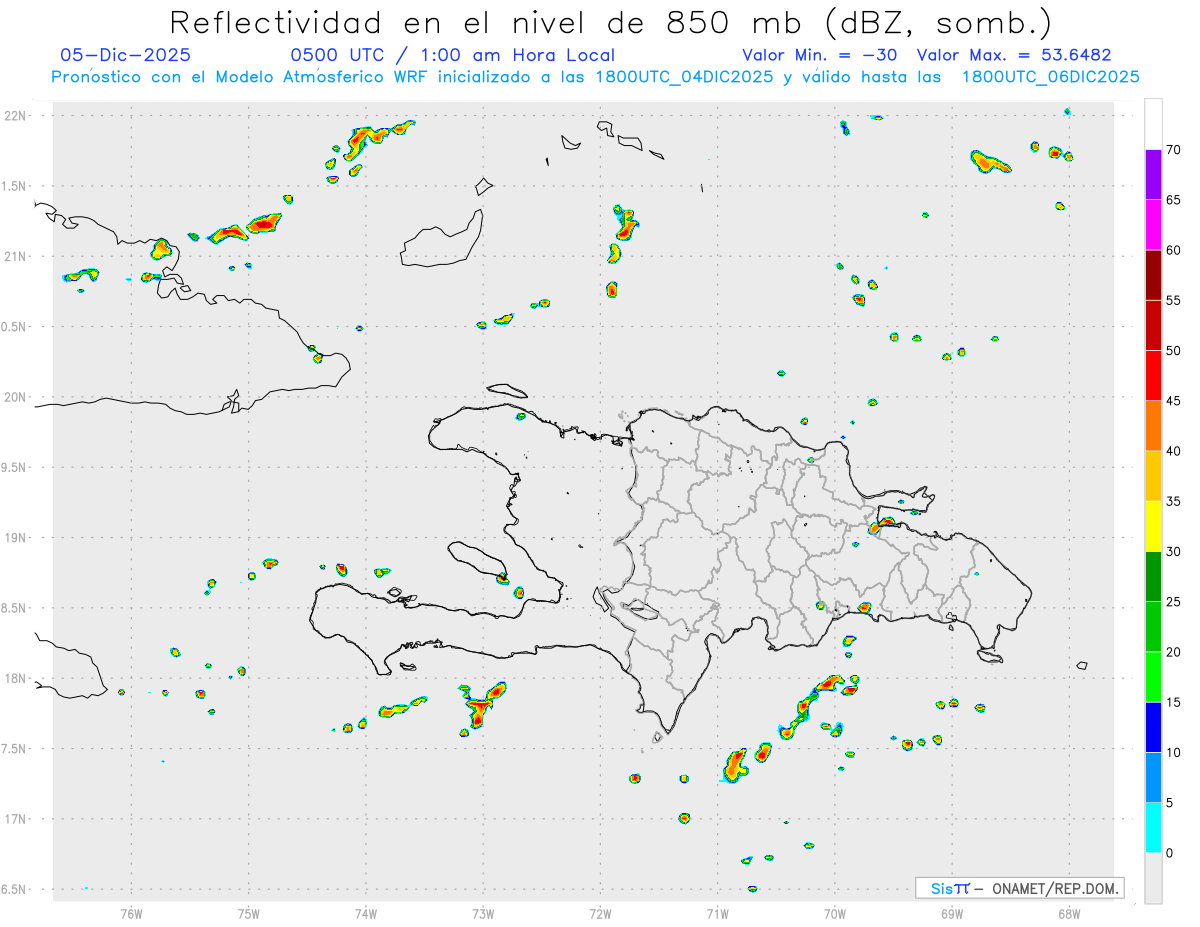Click the colorbar label '50'
This screenshot has width=1200, height=927.
1174,351
